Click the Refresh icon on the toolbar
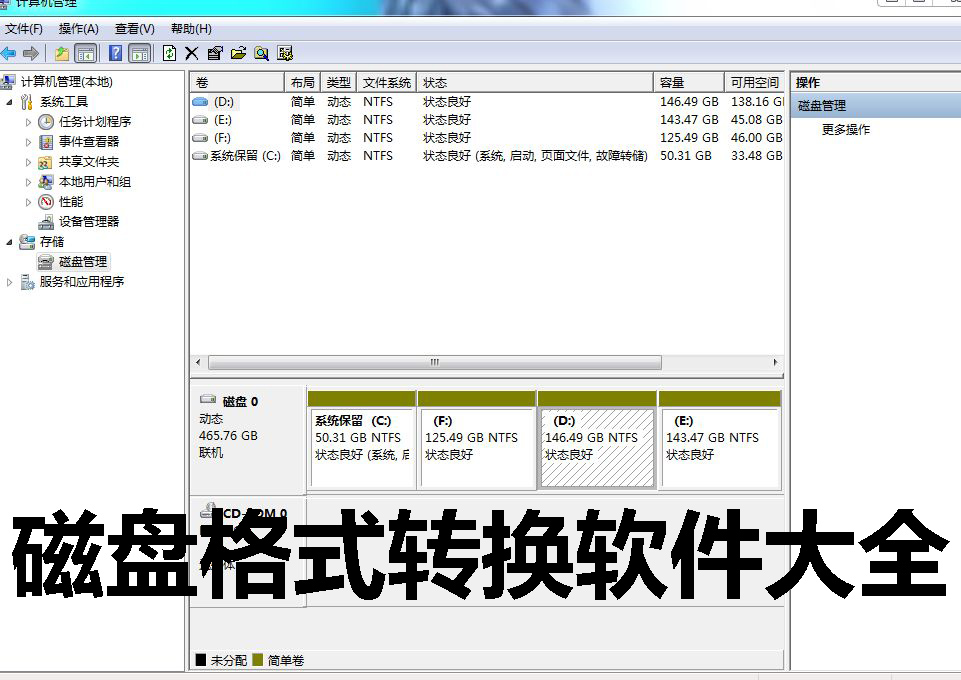Screen dimensions: 961x680 [x=169, y=53]
